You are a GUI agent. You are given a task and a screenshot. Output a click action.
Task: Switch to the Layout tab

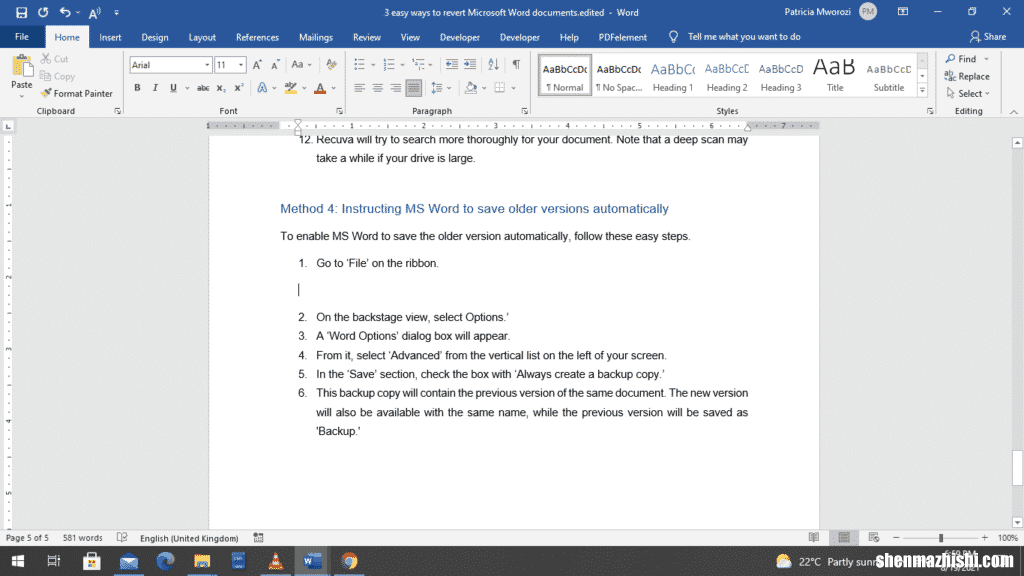click(x=202, y=37)
